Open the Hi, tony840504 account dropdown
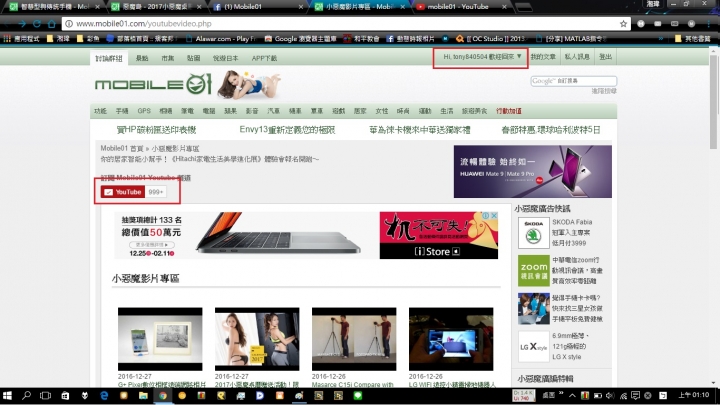 pos(482,57)
